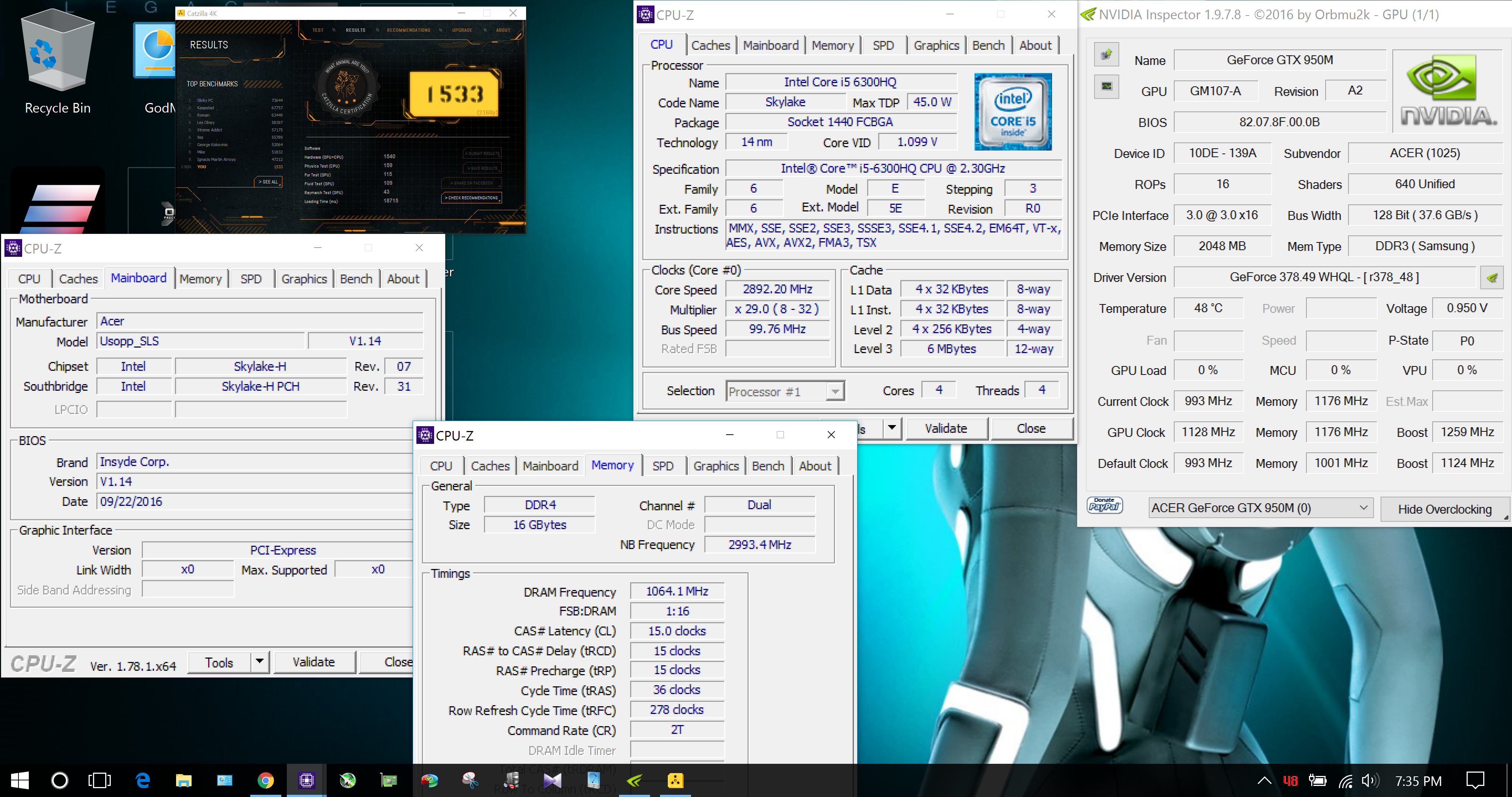Open the Processor #1 selection dropdown
Image resolution: width=1512 pixels, height=797 pixels.
786,391
